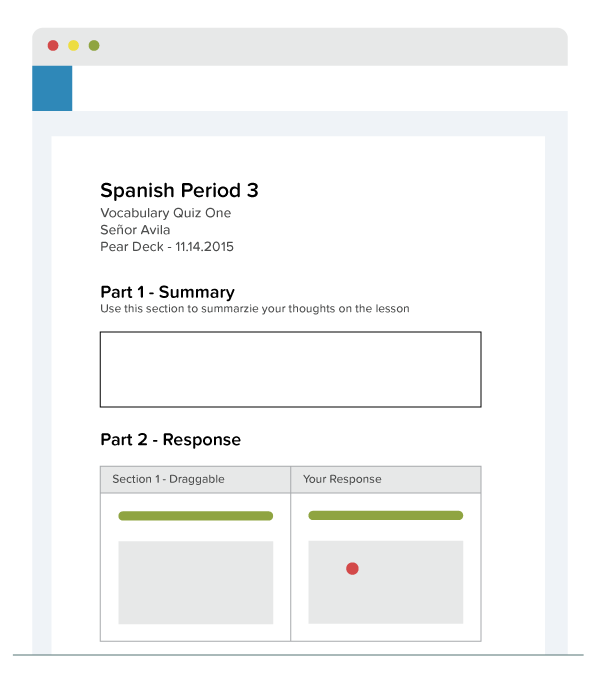600x684 pixels.
Task: Click the red close window dot
Action: pos(53,45)
